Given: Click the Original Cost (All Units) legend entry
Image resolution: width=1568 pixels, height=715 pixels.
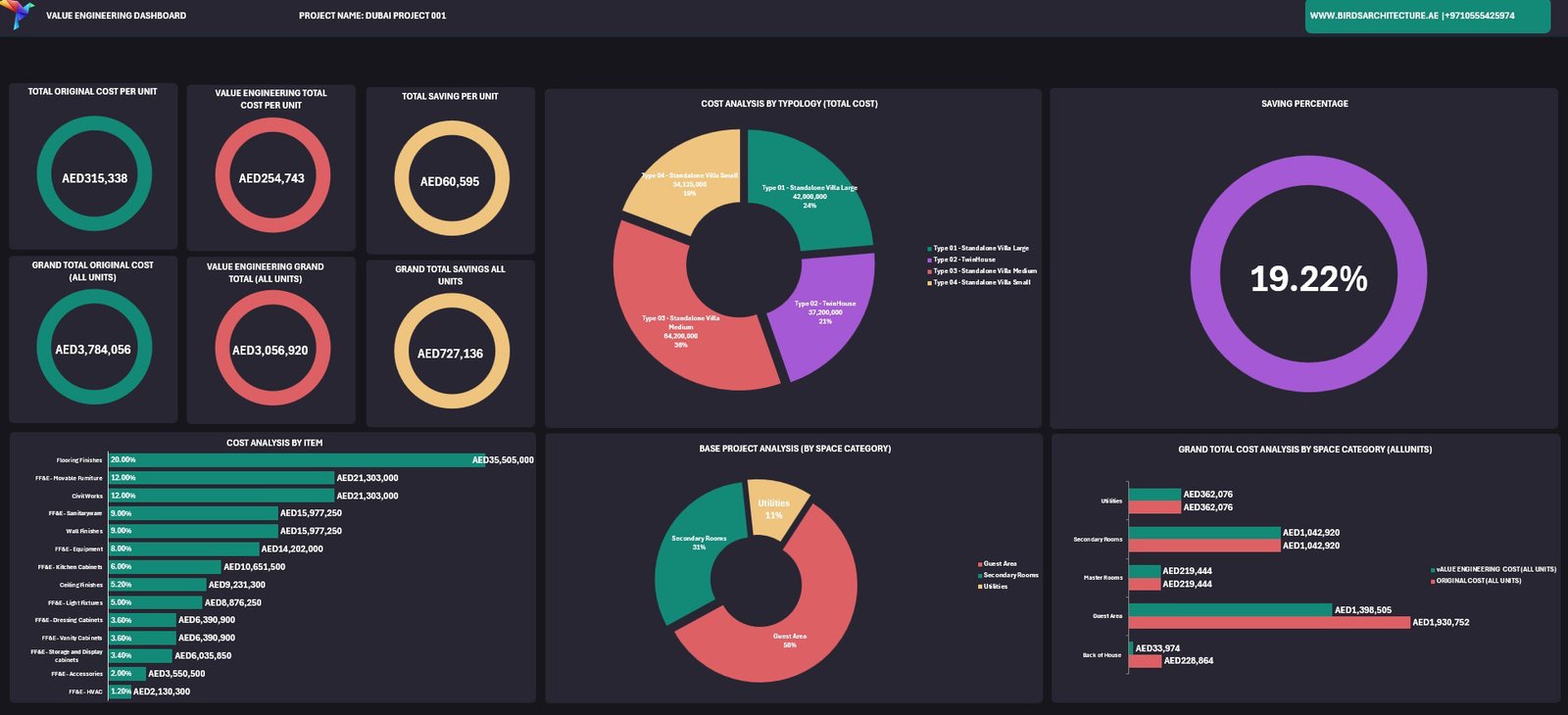Looking at the screenshot, I should pos(1478,581).
